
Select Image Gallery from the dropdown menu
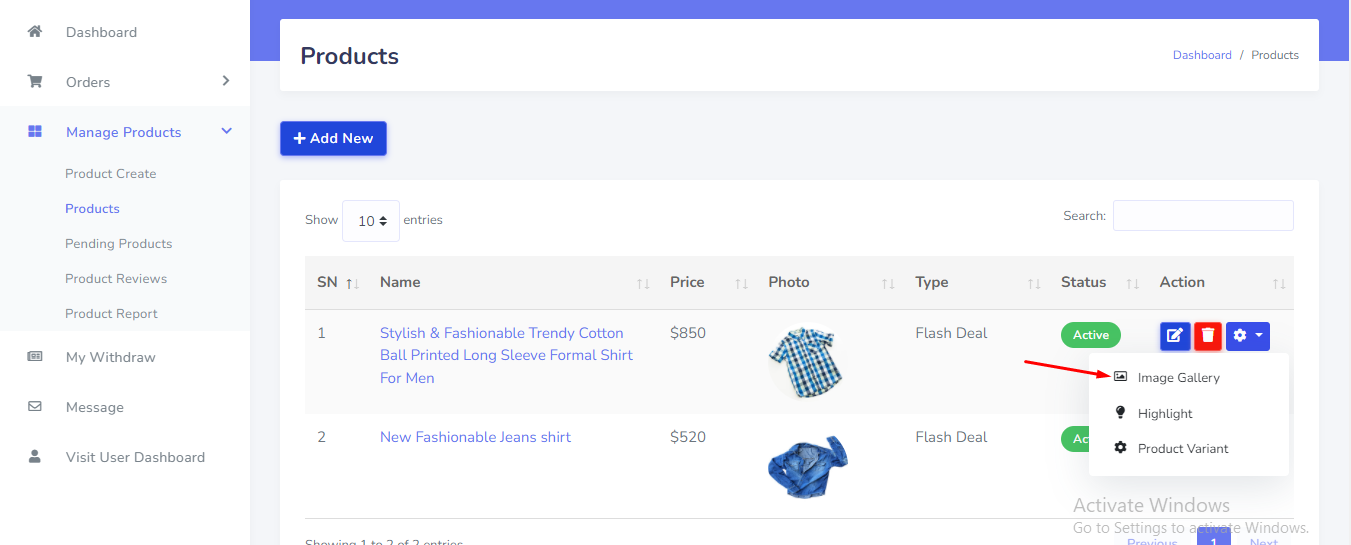[x=1178, y=378]
